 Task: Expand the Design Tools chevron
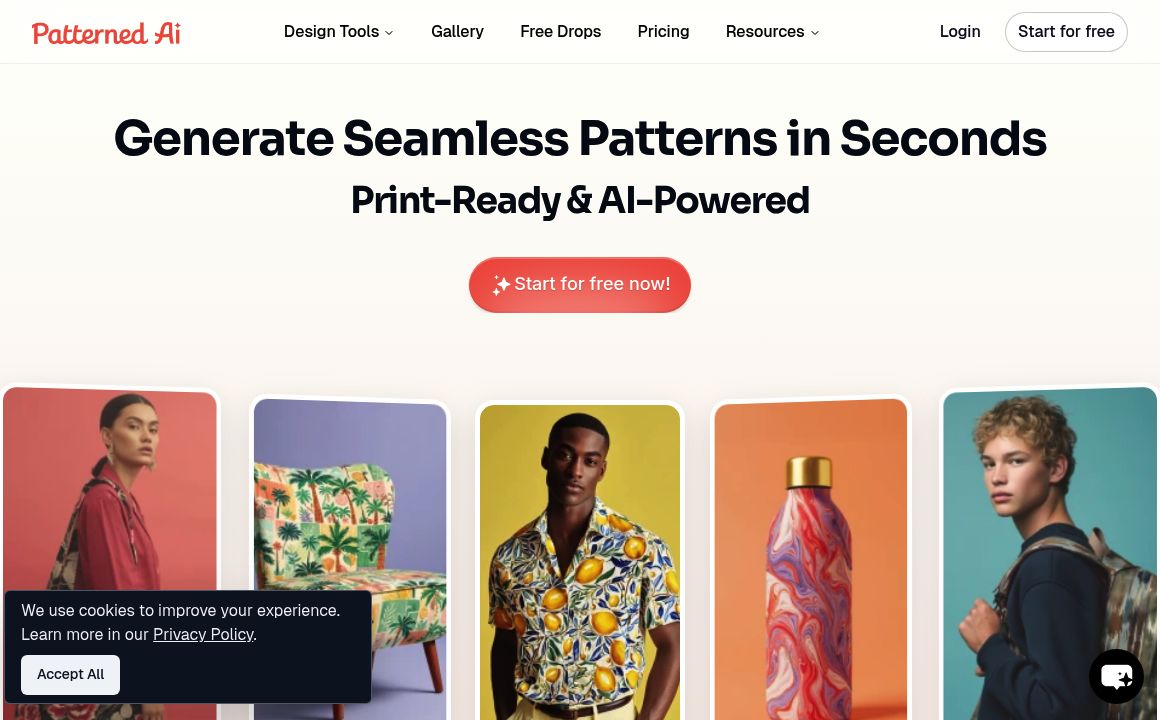[389, 33]
